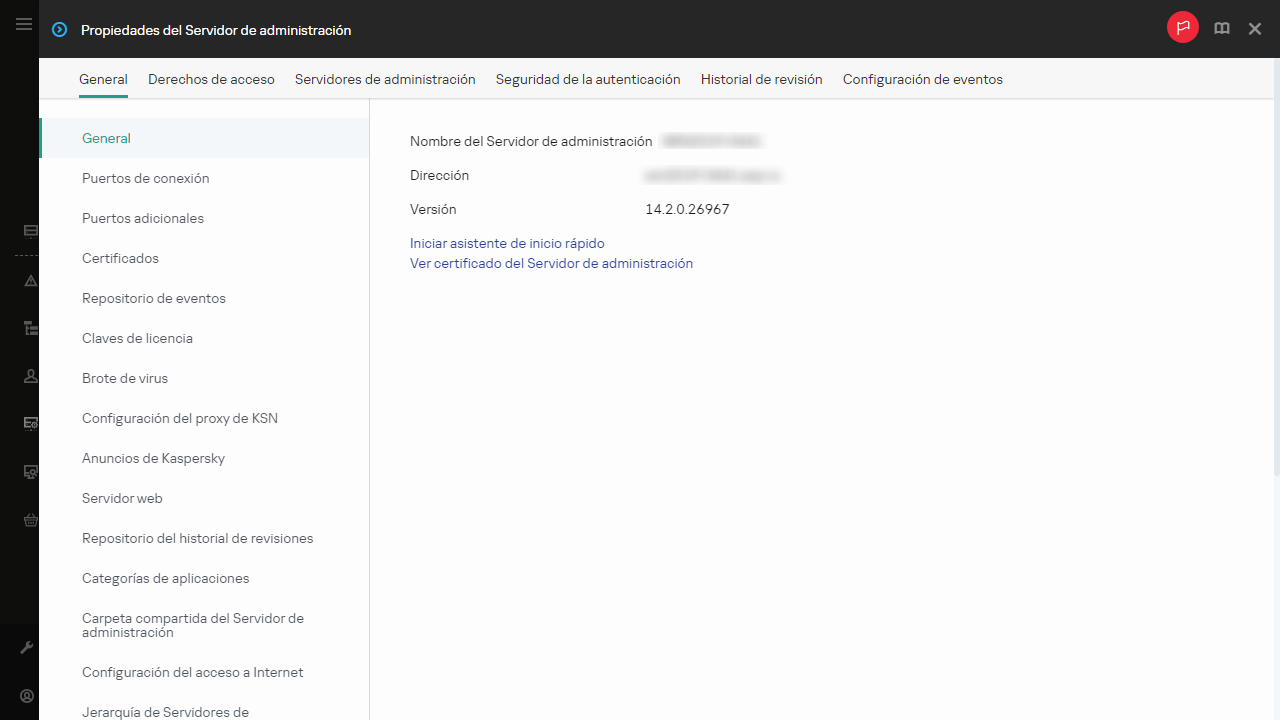This screenshot has width=1280, height=720.
Task: Open the shopping basket sidebar icon
Action: 30,520
